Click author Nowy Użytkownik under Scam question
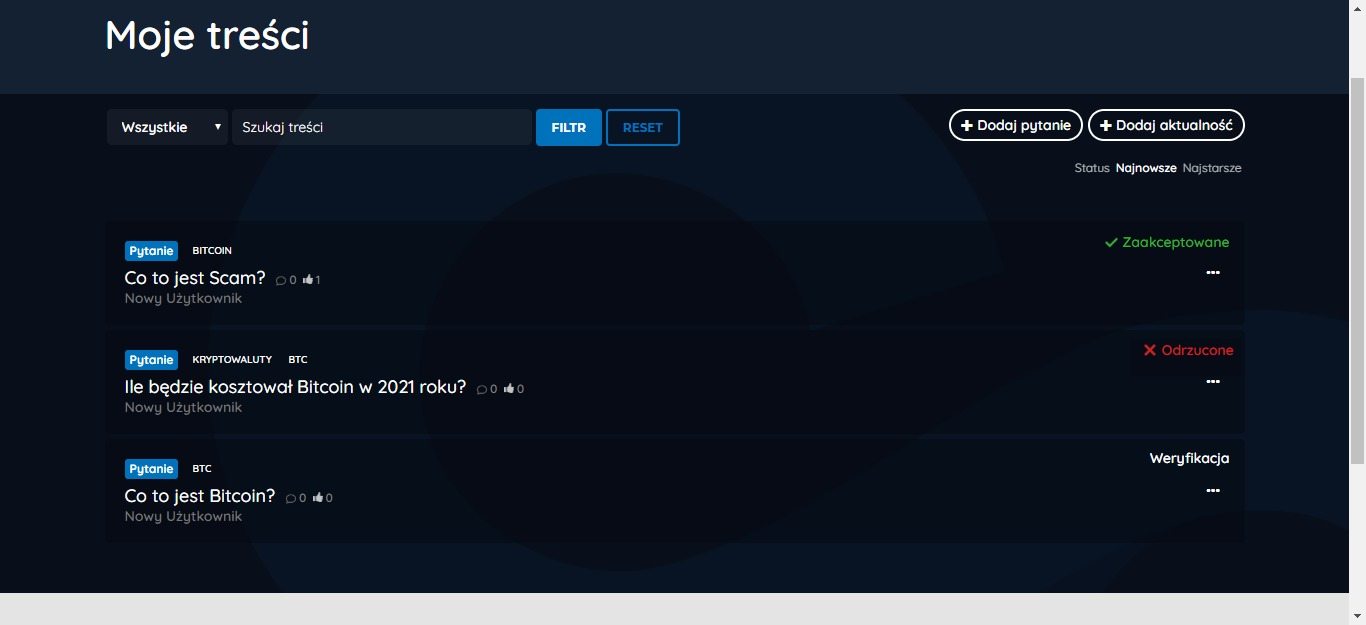The image size is (1366, 625). pyautogui.click(x=183, y=299)
